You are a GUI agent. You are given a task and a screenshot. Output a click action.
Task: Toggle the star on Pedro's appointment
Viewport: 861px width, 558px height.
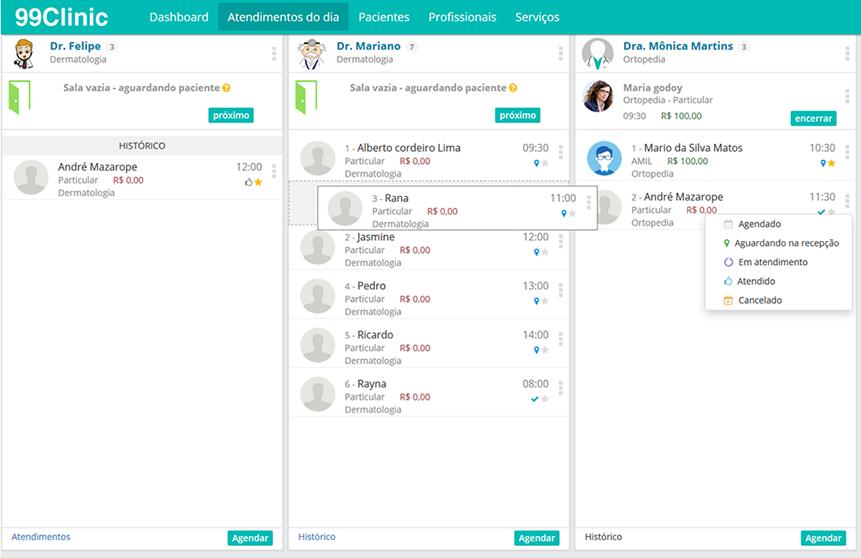(545, 301)
